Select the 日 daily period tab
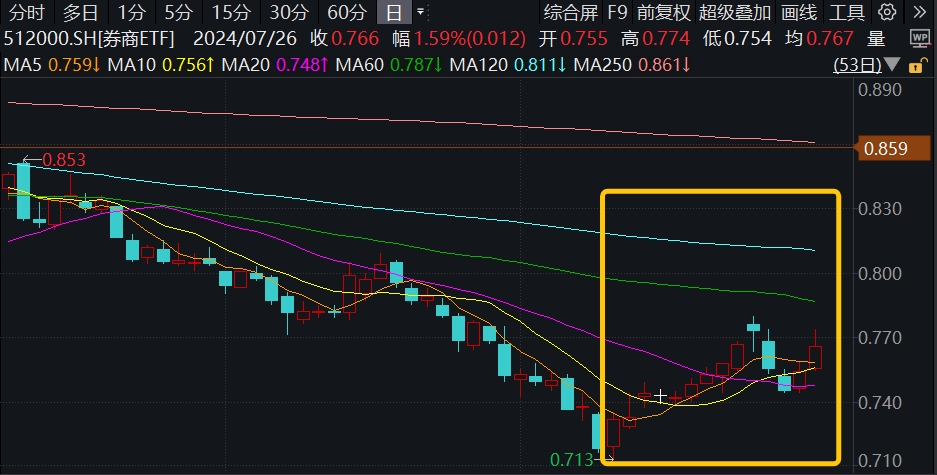 pyautogui.click(x=394, y=12)
